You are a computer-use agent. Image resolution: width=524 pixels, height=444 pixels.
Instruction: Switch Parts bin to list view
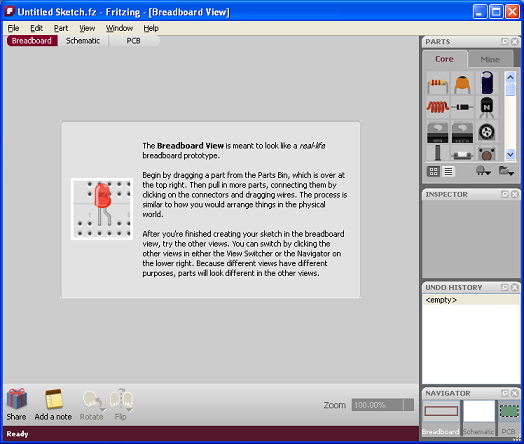(448, 171)
